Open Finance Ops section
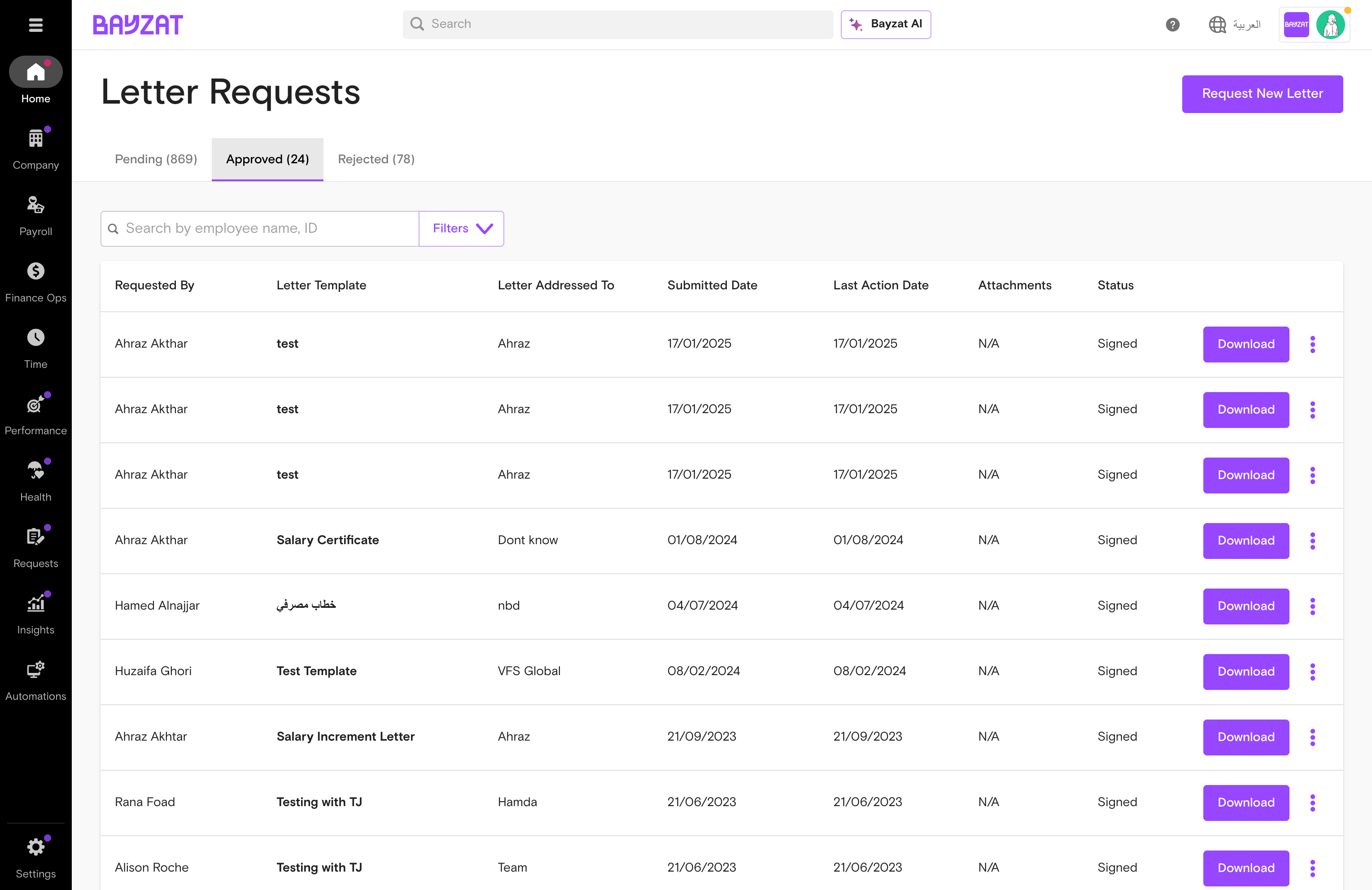 click(36, 282)
